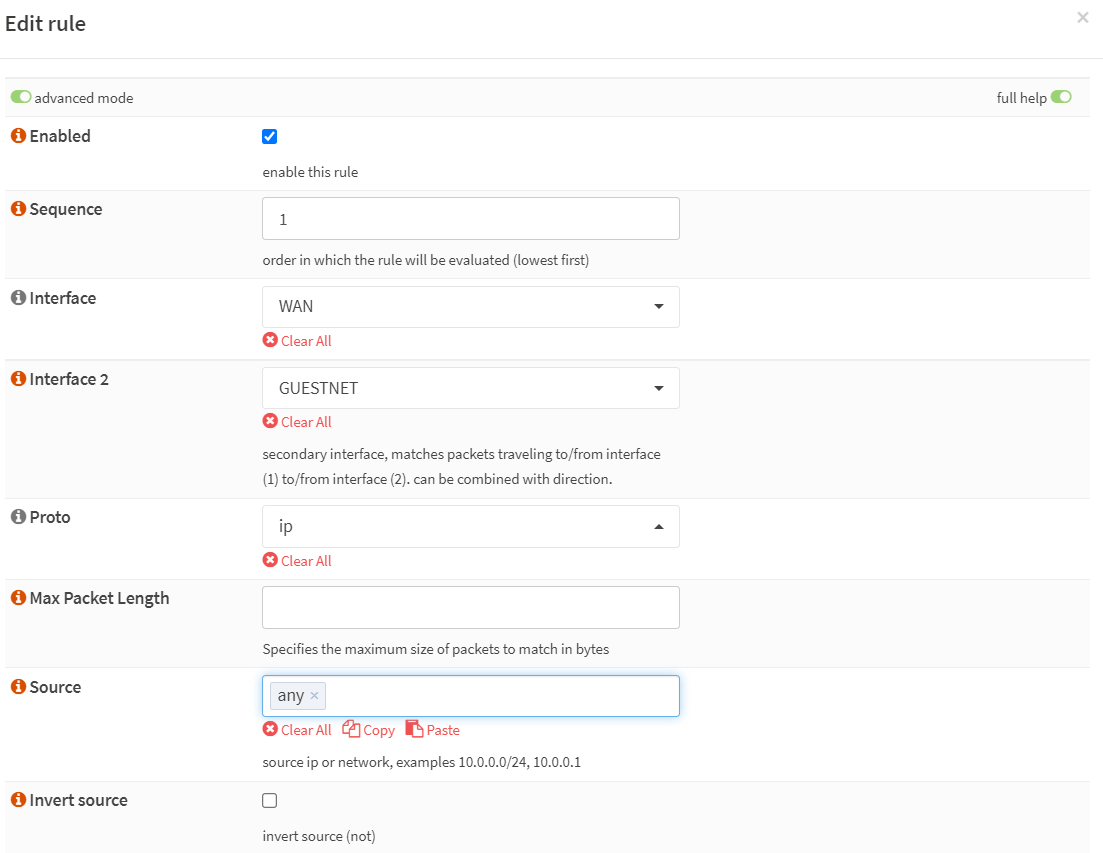Toggle the full help switch

[x=1061, y=97]
